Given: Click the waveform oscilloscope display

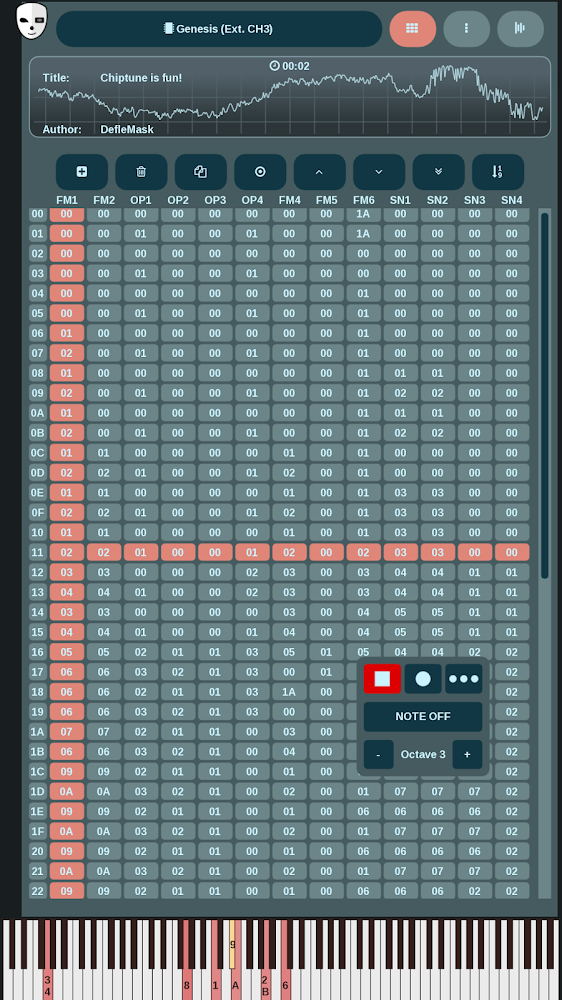Looking at the screenshot, I should (290, 97).
